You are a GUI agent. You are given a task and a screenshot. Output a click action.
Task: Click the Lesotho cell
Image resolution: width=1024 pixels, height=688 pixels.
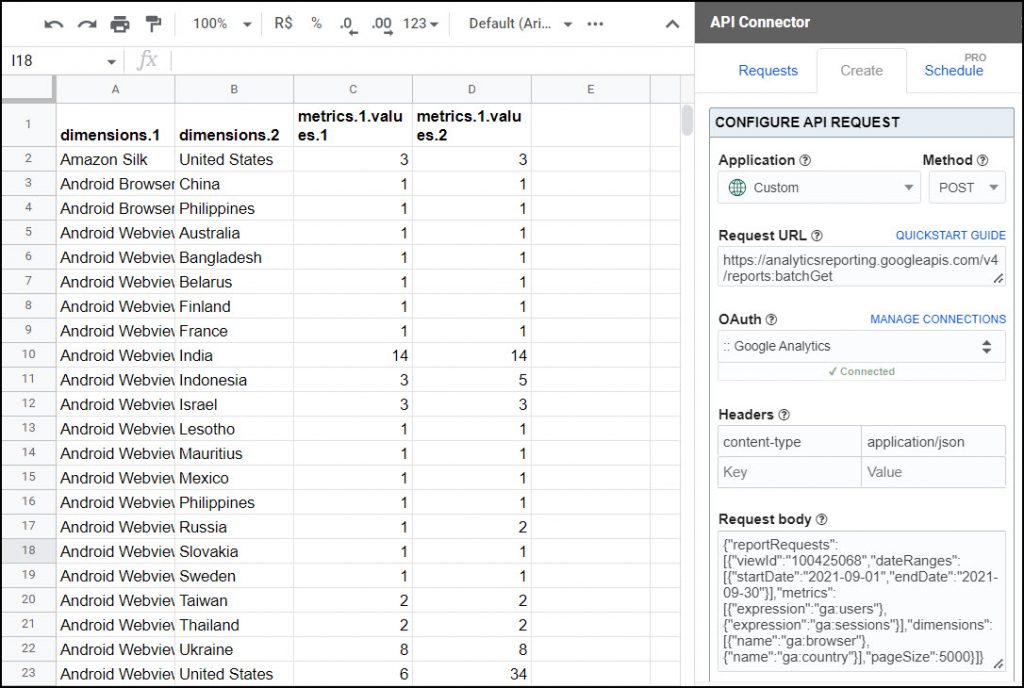click(234, 429)
